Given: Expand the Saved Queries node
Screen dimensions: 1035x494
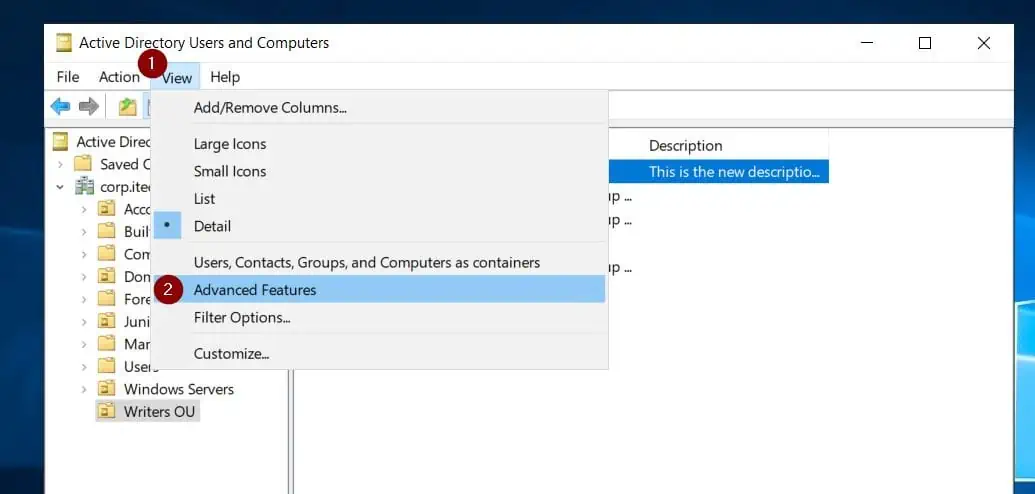Looking at the screenshot, I should pos(60,164).
